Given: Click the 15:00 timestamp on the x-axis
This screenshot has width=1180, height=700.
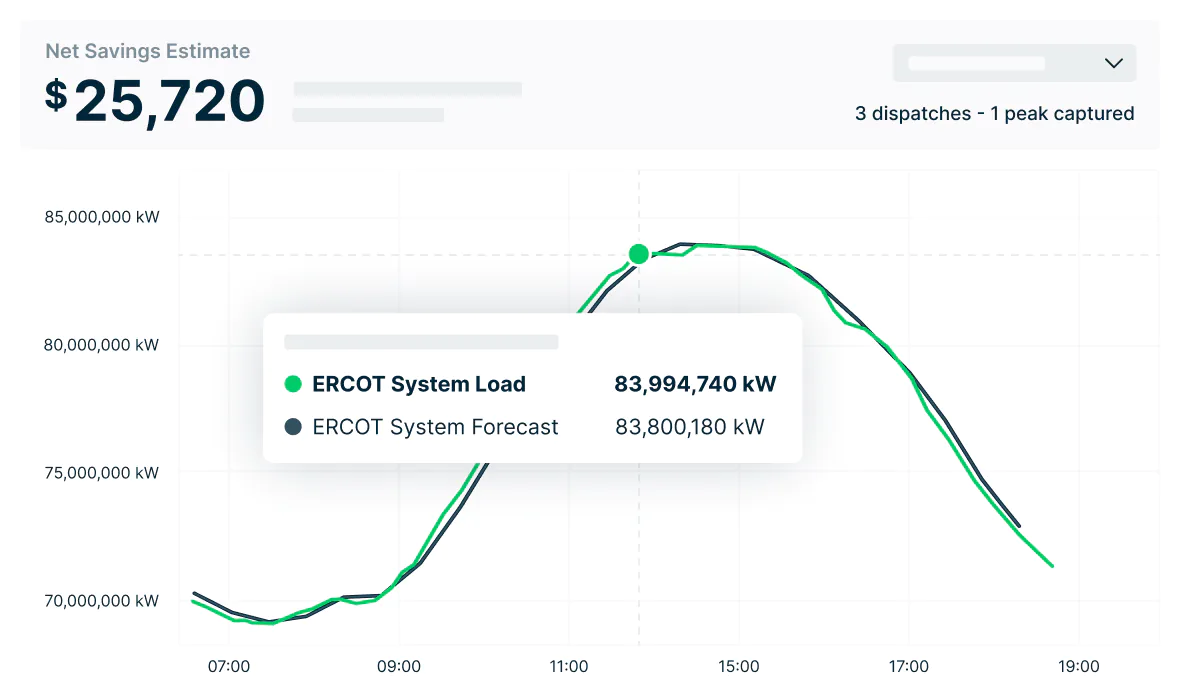Looking at the screenshot, I should tap(739, 666).
